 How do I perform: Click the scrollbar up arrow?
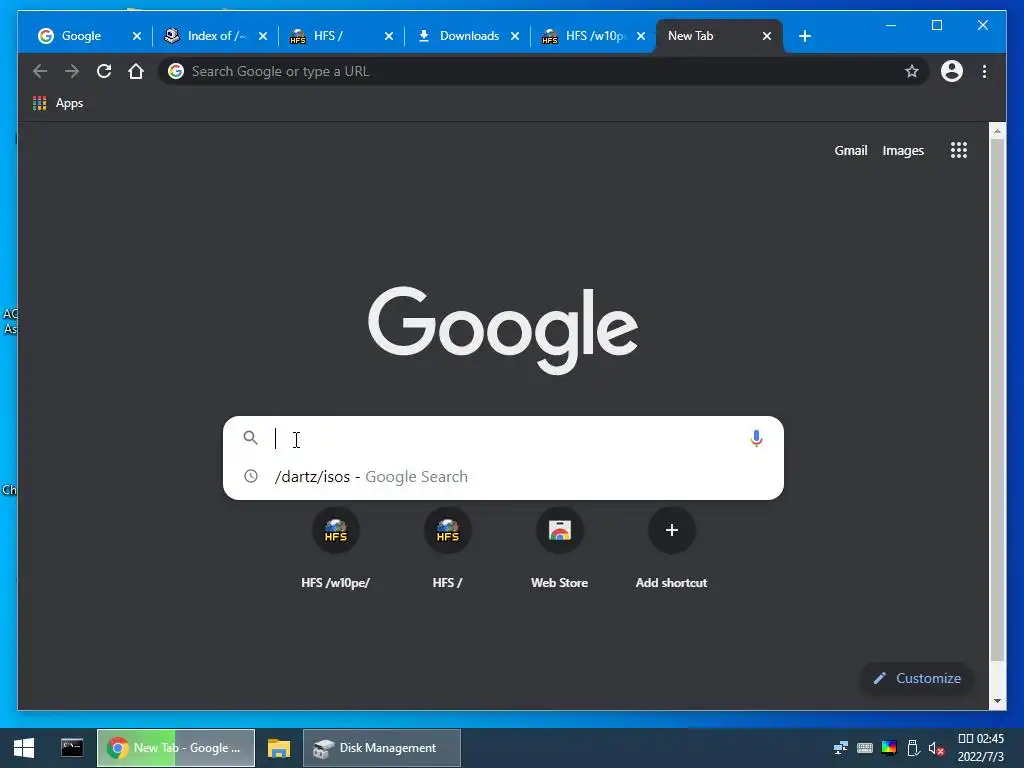tap(997, 131)
